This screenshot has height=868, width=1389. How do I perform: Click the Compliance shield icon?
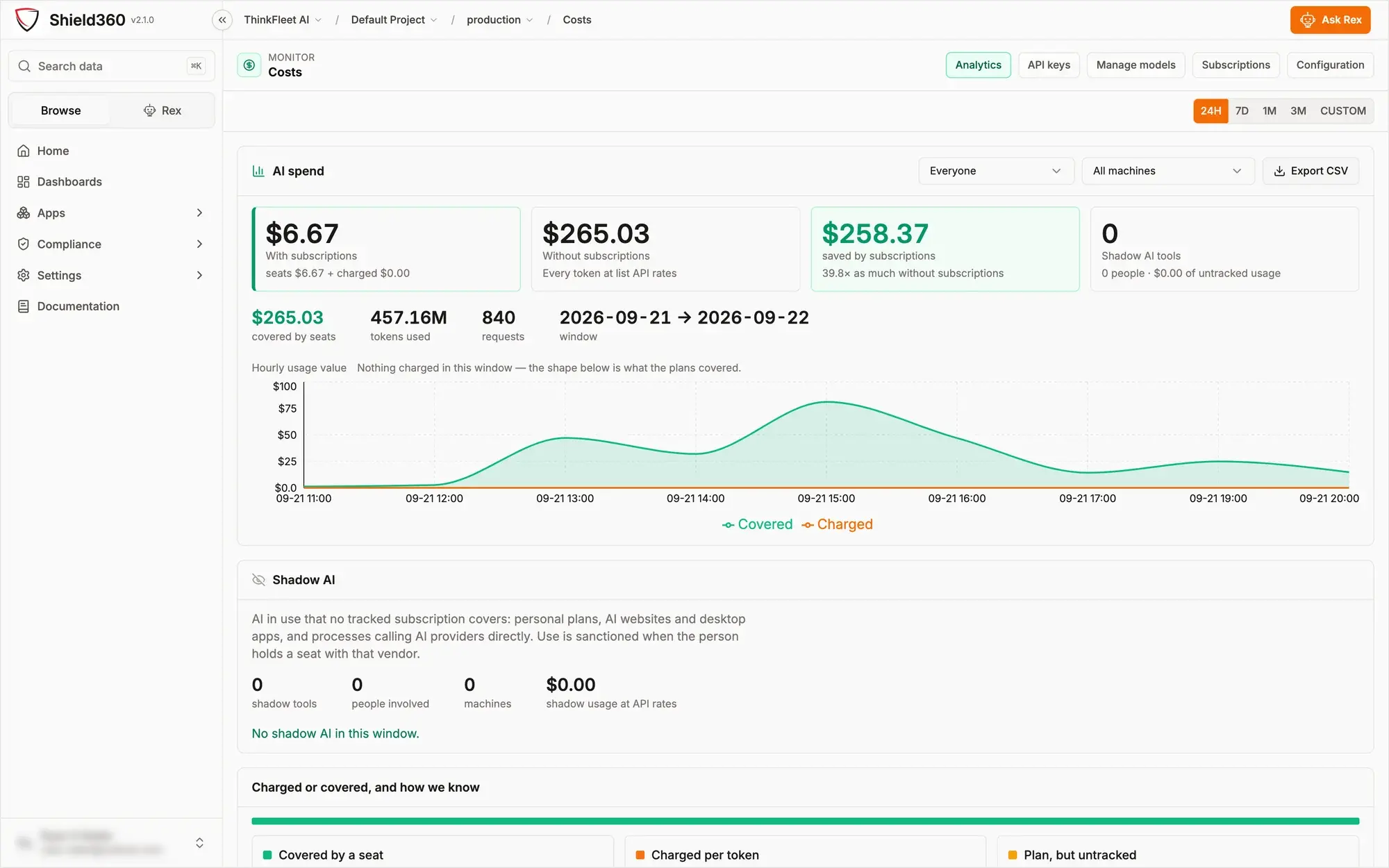click(x=24, y=244)
